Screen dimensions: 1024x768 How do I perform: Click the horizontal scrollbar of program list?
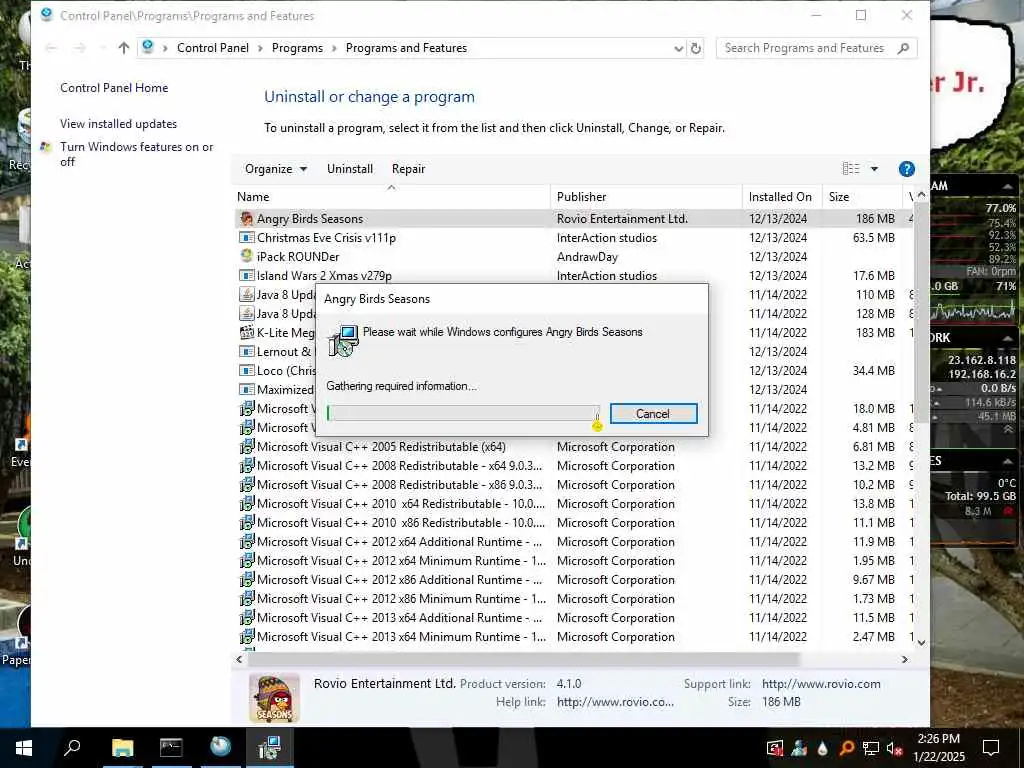(x=525, y=660)
